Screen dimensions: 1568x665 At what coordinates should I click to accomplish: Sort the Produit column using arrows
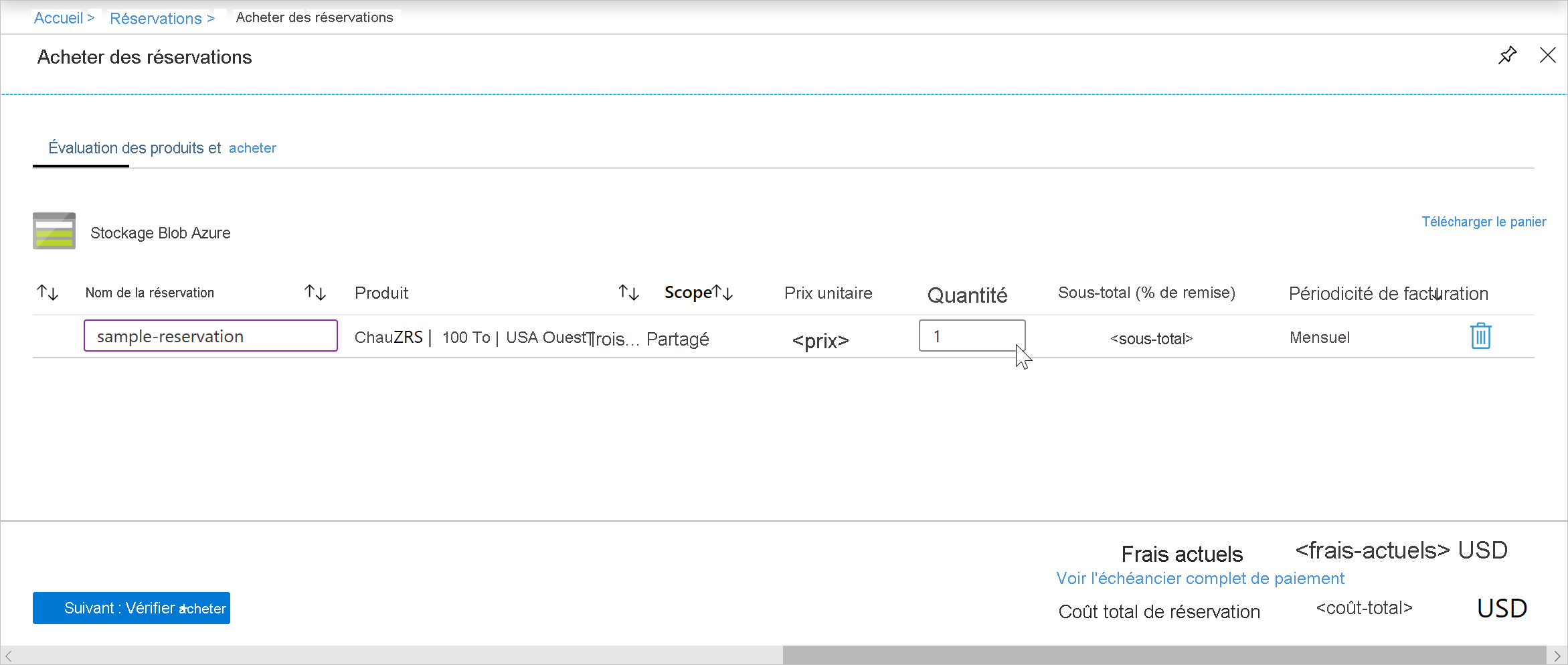(628, 293)
